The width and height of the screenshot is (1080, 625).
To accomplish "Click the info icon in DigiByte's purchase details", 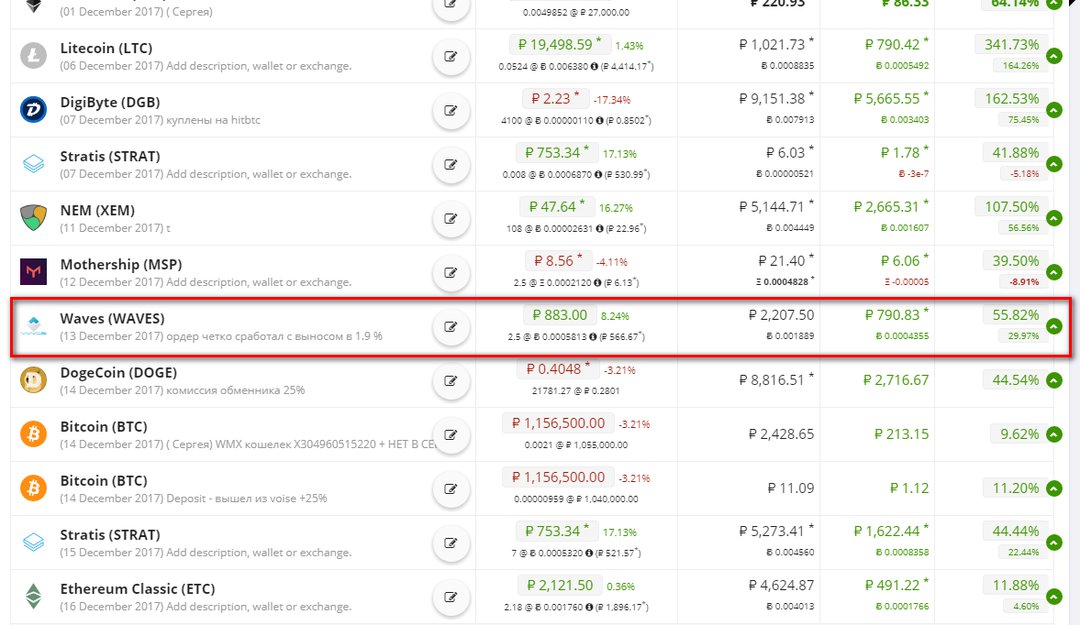I will click(x=599, y=121).
